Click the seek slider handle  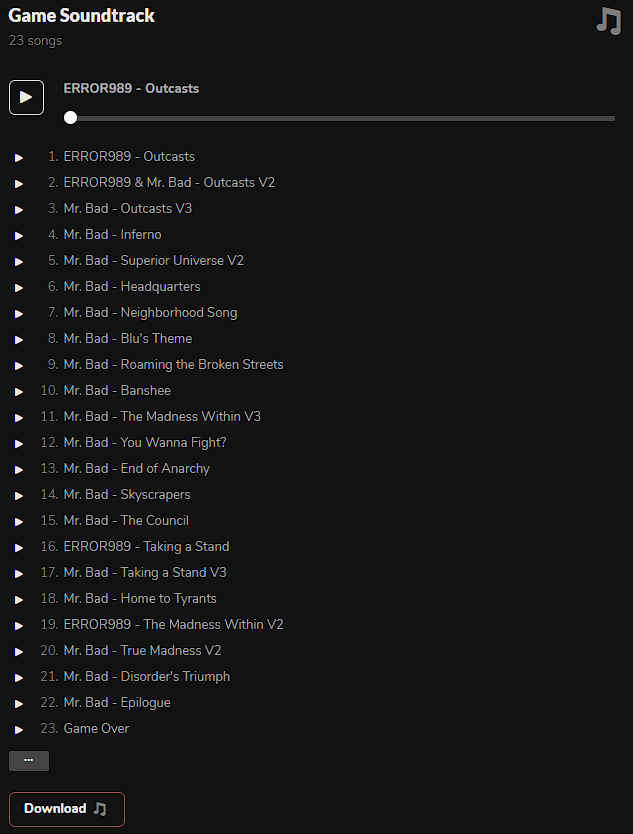point(70,118)
